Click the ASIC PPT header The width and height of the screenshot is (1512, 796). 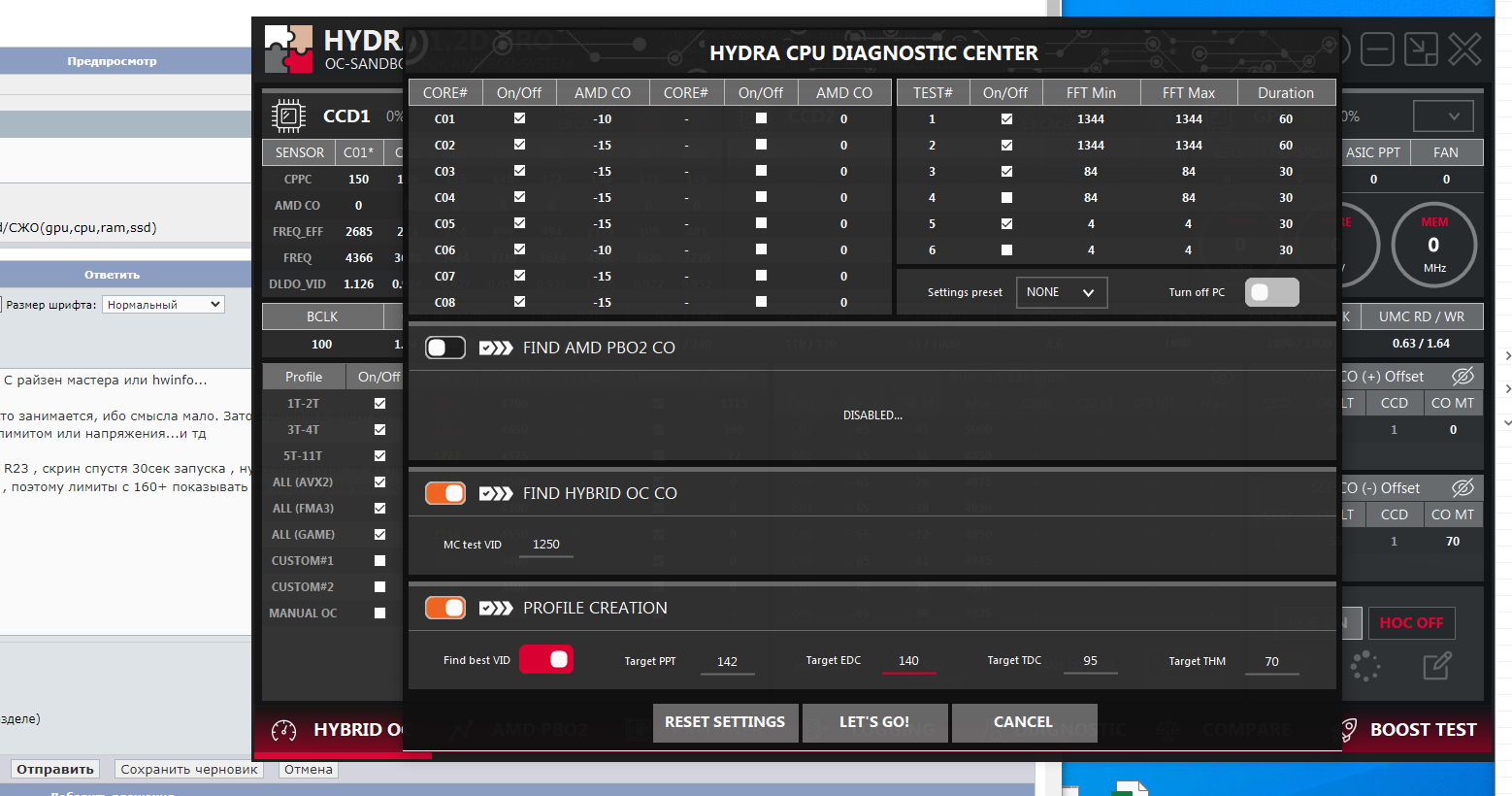(x=1373, y=152)
